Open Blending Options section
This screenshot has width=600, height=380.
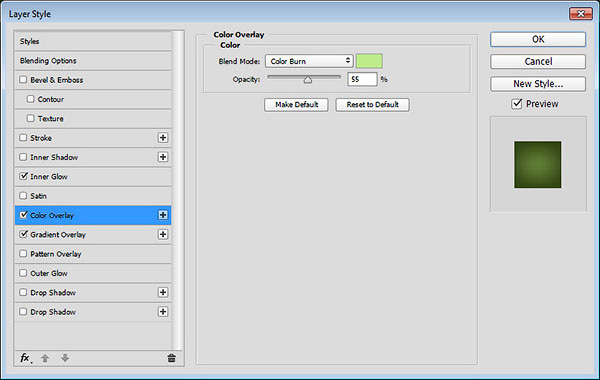point(93,60)
